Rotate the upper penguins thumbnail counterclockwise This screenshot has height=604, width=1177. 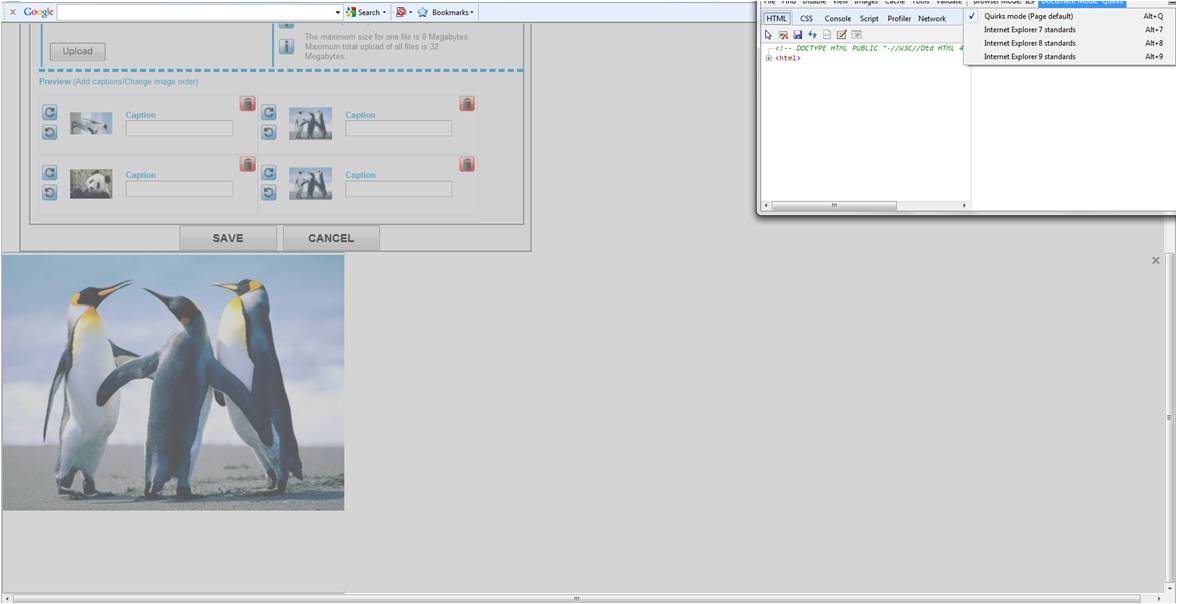click(269, 133)
